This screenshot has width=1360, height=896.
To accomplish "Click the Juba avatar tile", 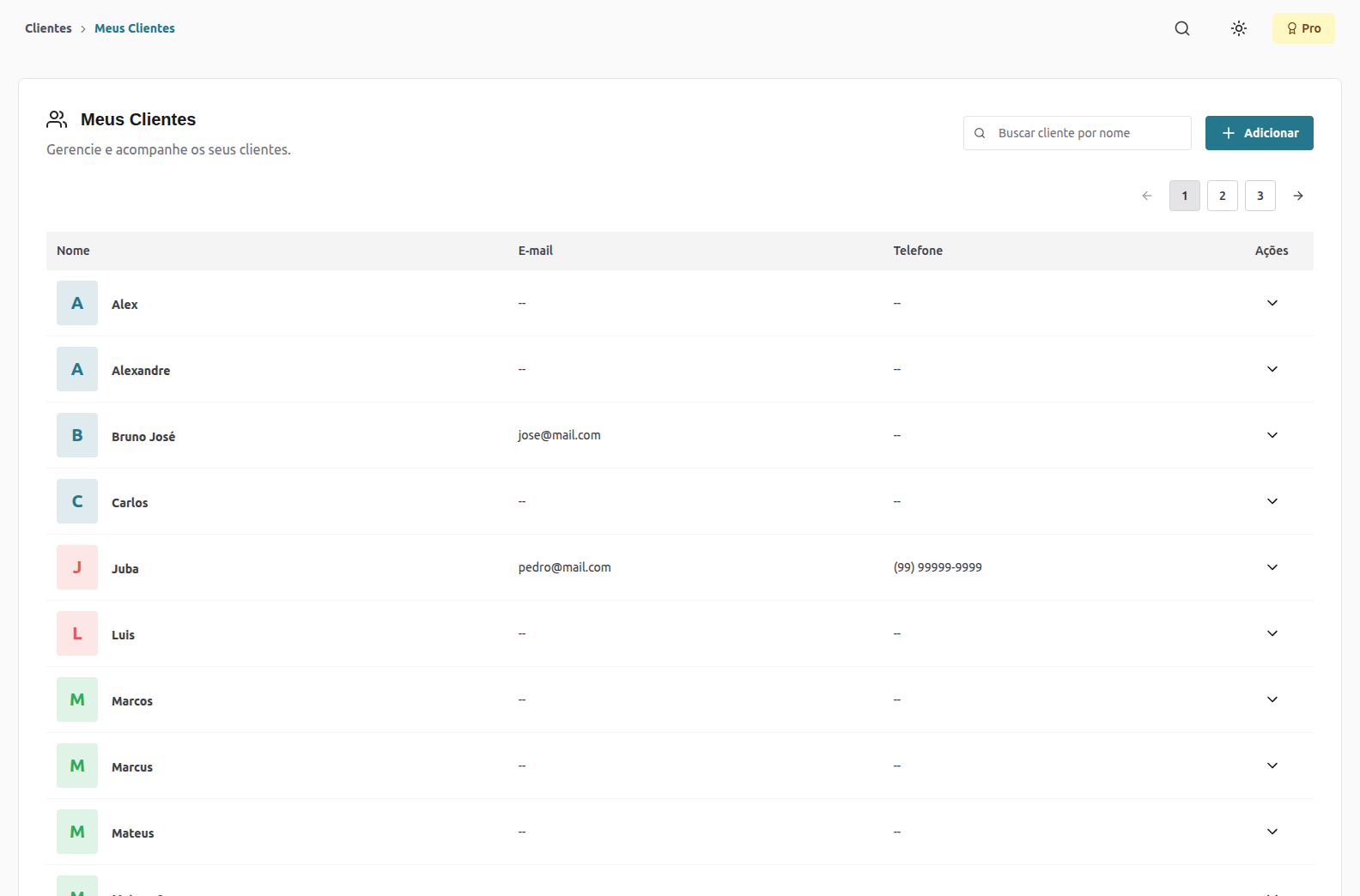I will click(77, 567).
